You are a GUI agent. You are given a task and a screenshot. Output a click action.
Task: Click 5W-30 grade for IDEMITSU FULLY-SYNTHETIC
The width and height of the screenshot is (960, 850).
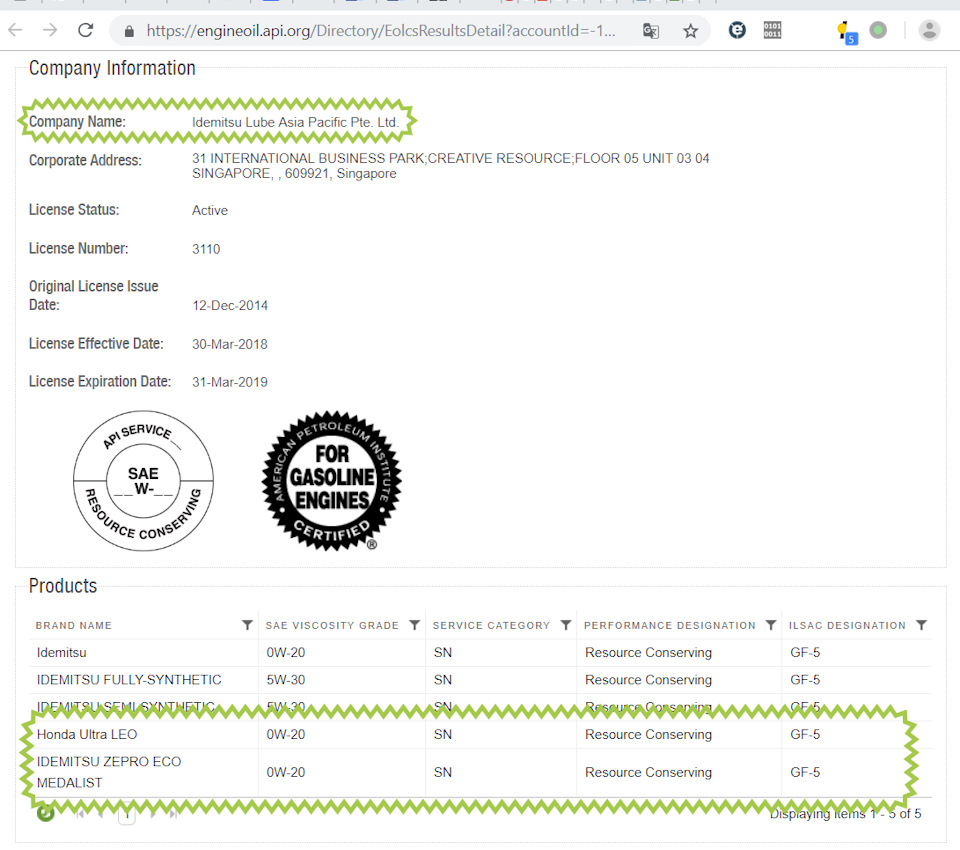tap(285, 680)
